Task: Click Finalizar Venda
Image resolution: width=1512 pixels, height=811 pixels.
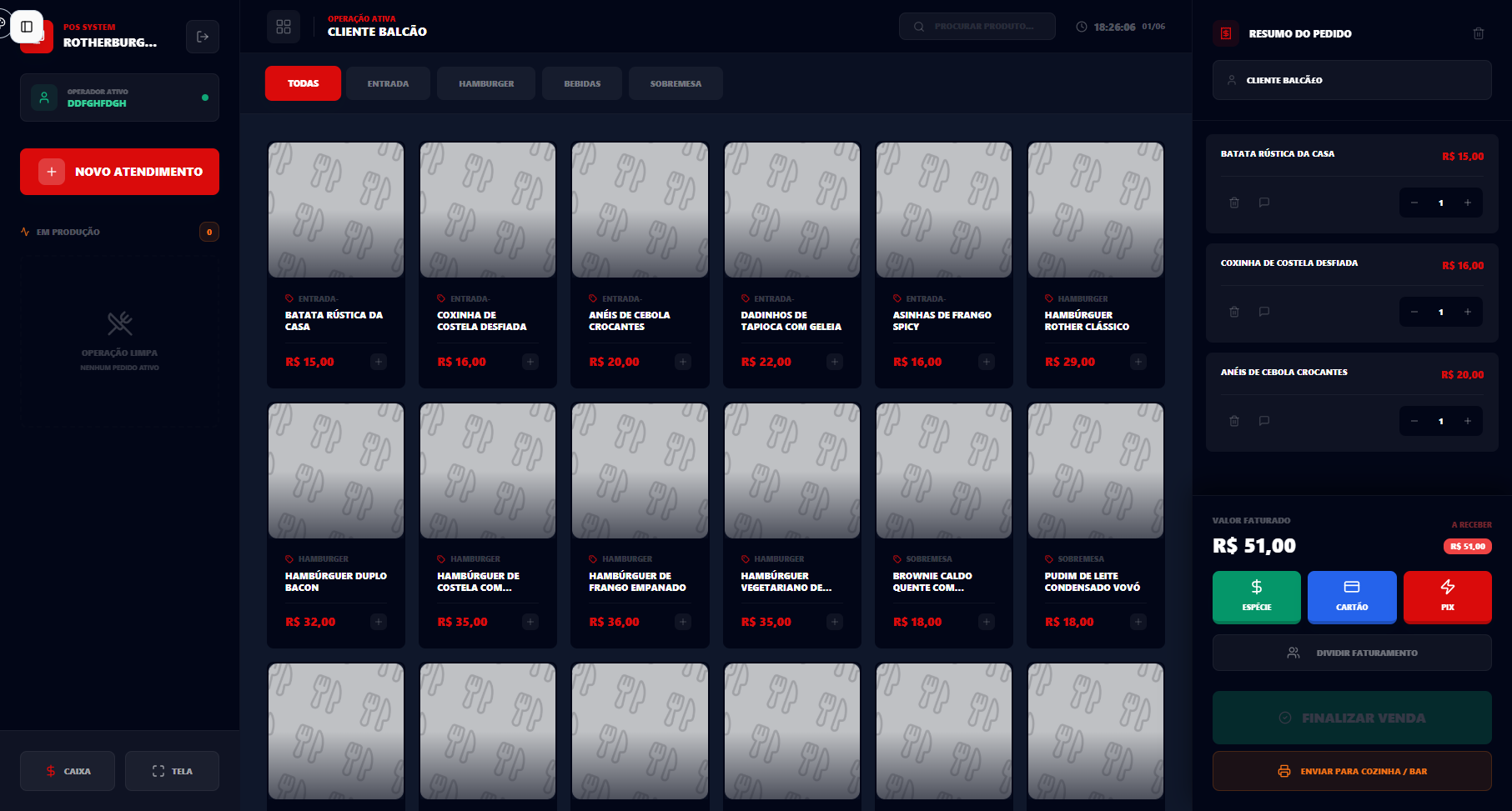Action: [x=1352, y=718]
